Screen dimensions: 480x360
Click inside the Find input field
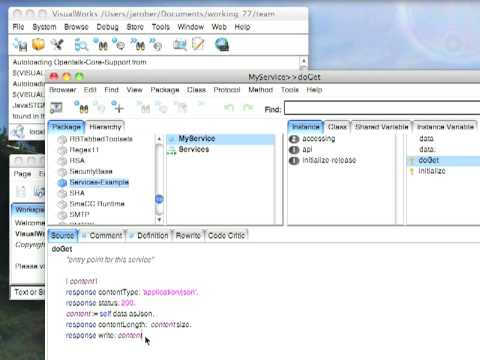[x=382, y=109]
